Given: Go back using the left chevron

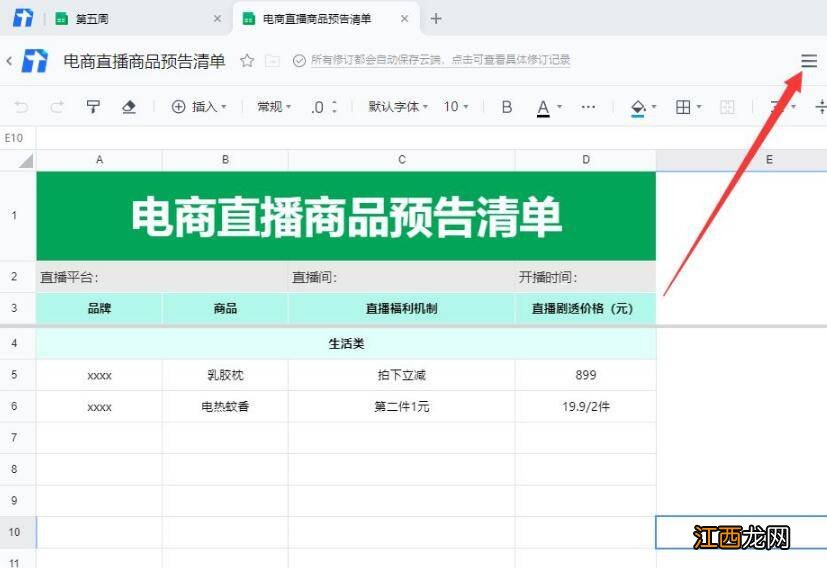Looking at the screenshot, I should [x=9, y=61].
